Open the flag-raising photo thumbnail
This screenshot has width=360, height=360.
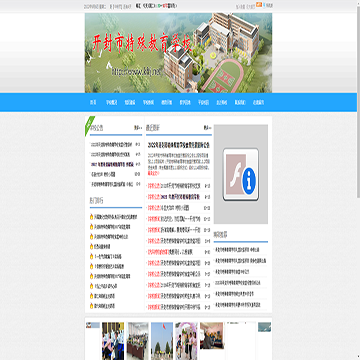tap(162, 341)
